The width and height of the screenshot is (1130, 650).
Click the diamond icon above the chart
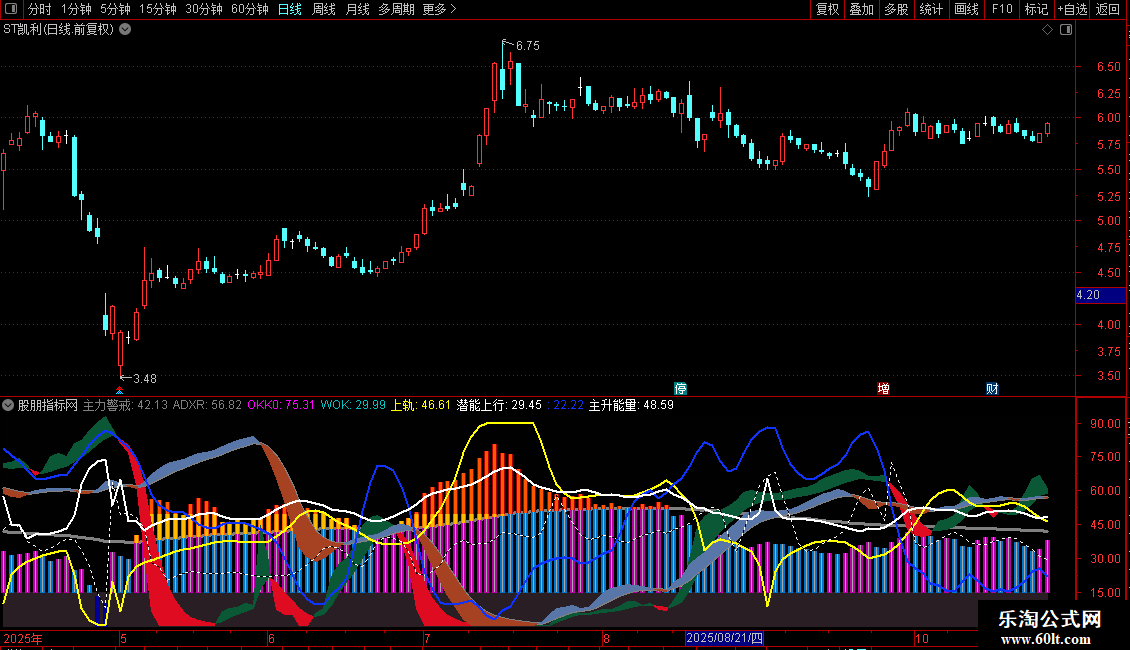click(x=1048, y=30)
